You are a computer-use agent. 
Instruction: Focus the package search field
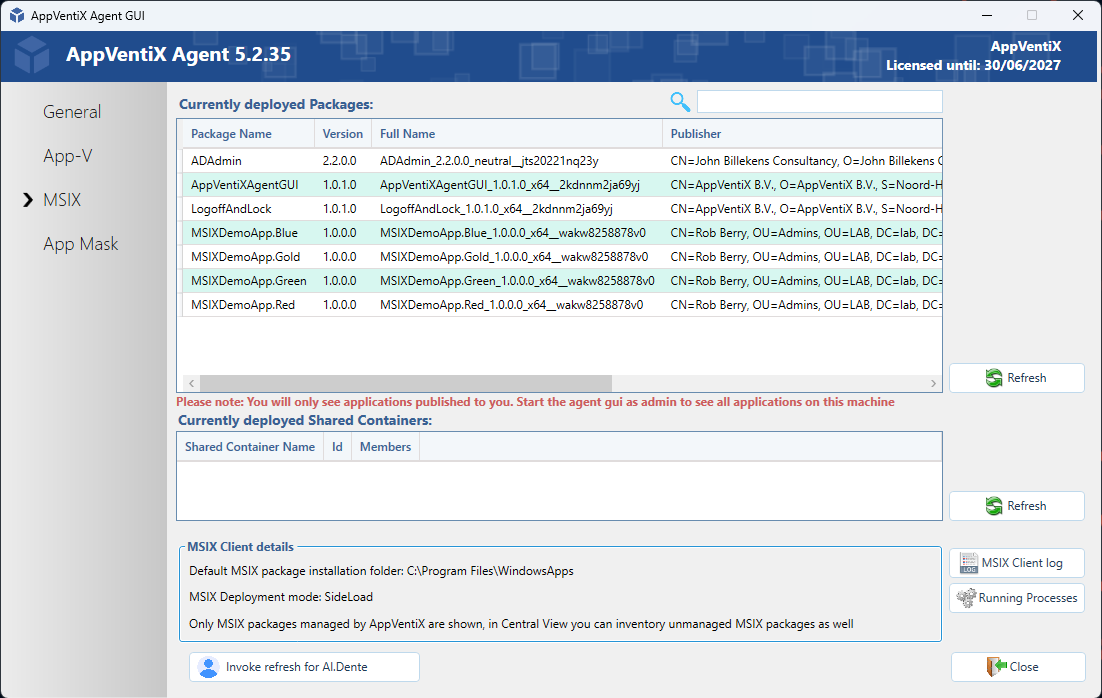[819, 102]
